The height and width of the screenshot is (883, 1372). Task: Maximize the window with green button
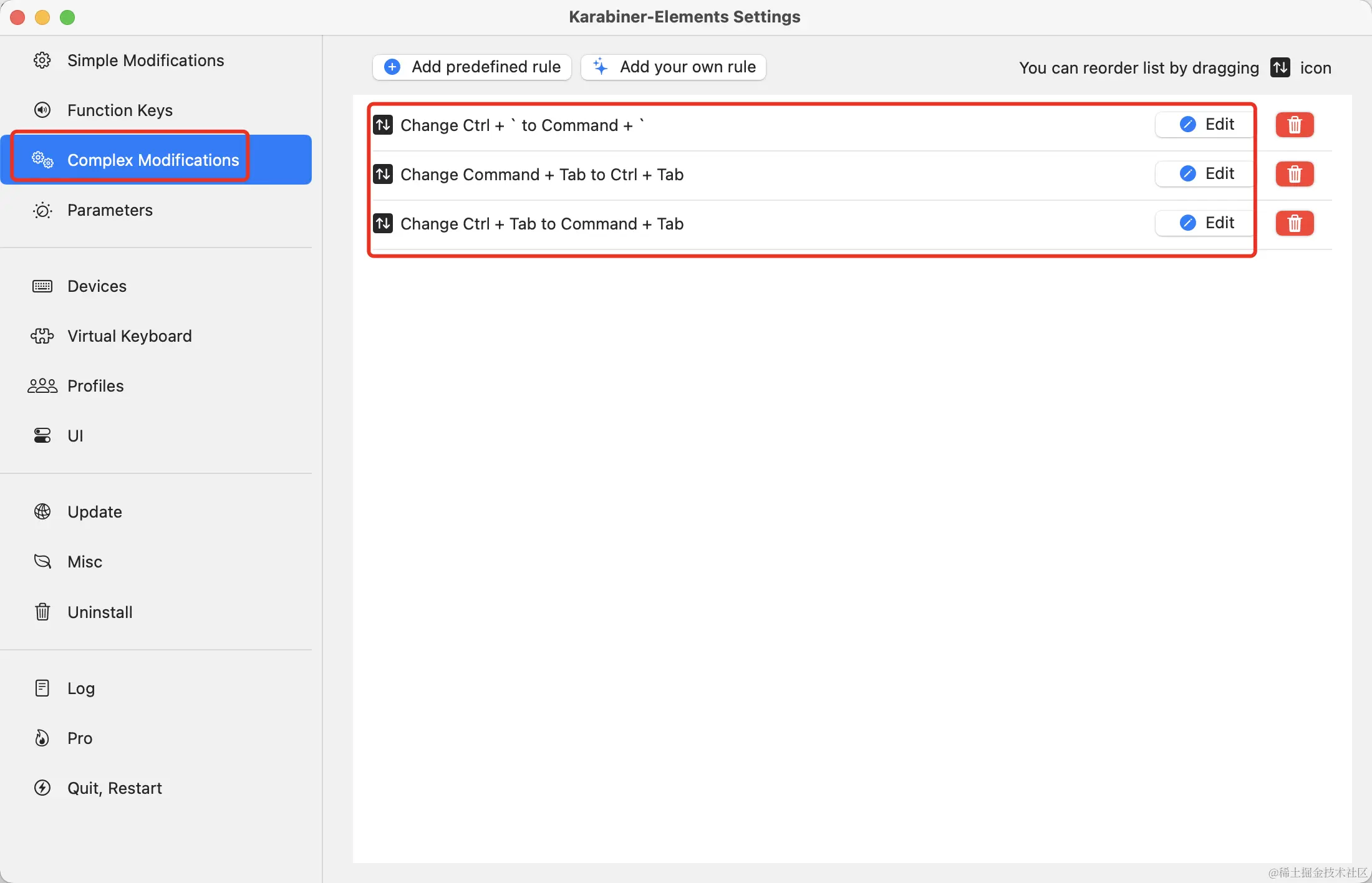point(67,17)
